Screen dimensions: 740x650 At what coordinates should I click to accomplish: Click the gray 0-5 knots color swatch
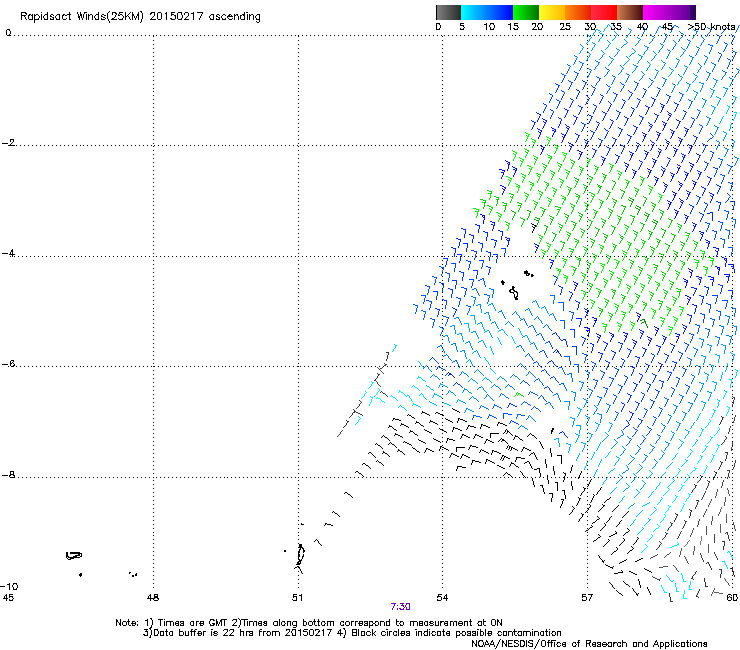point(448,12)
